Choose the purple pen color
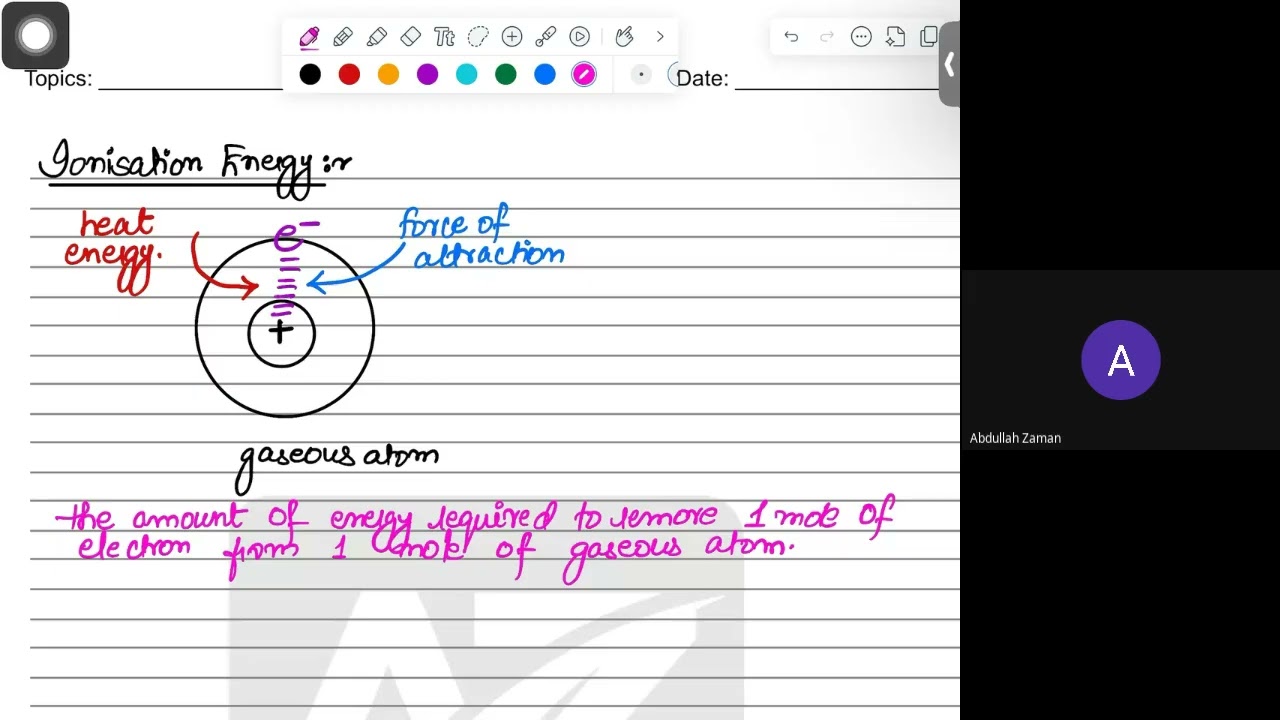 tap(427, 74)
